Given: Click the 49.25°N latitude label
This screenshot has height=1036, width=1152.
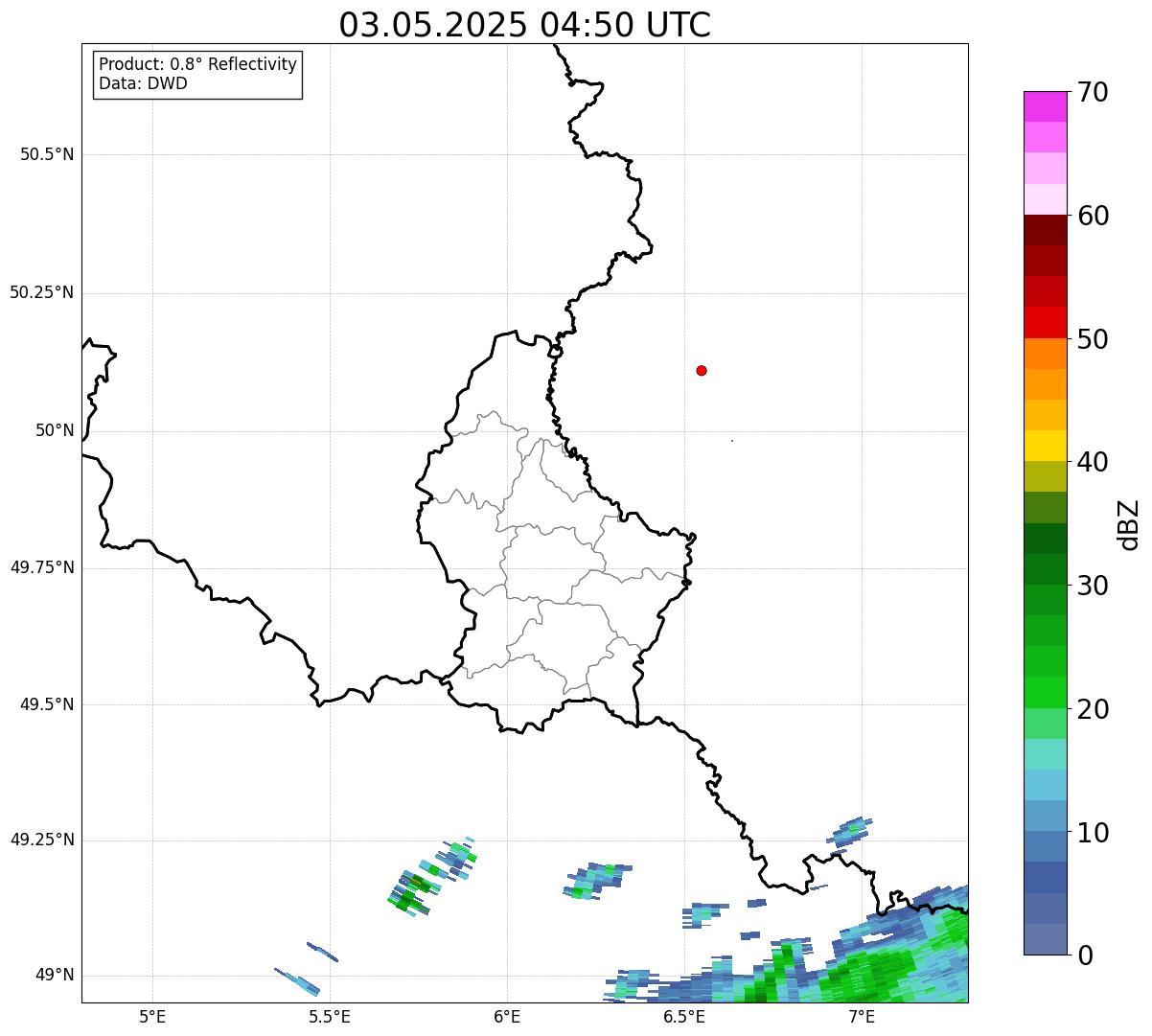Looking at the screenshot, I should pos(42,840).
